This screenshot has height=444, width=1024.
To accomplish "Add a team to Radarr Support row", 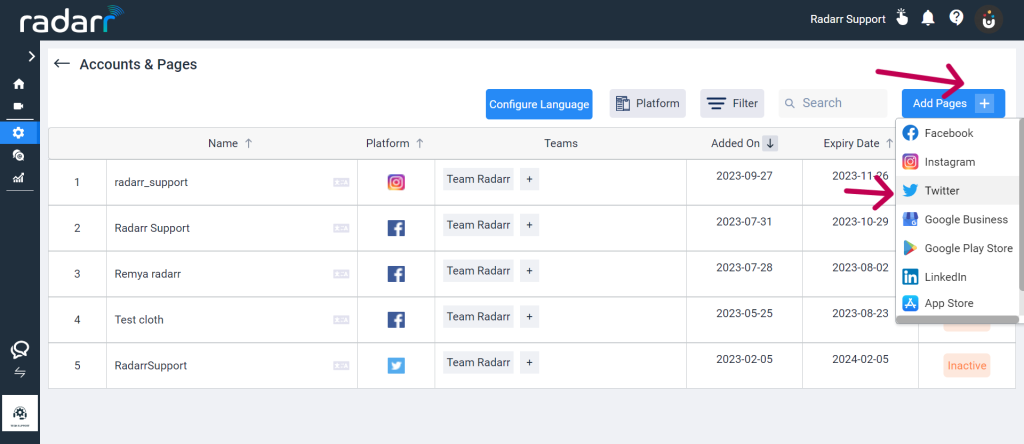I will 529,225.
